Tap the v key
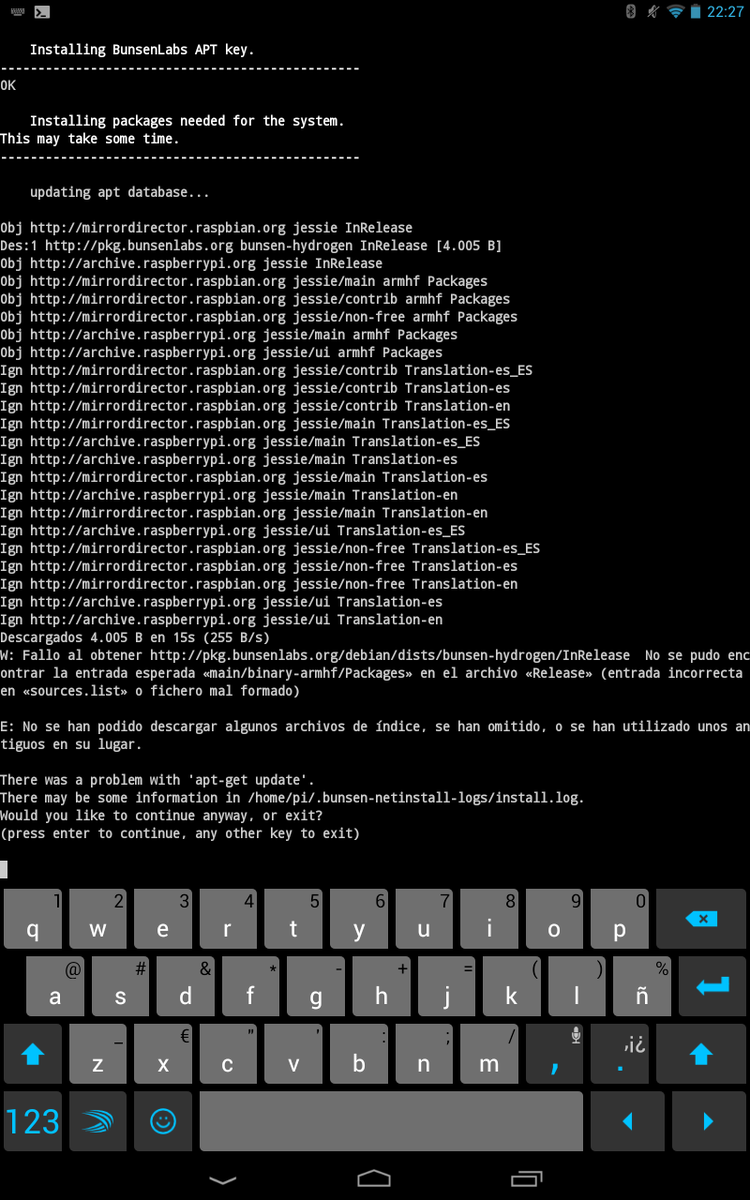The width and height of the screenshot is (750, 1200). click(294, 1053)
